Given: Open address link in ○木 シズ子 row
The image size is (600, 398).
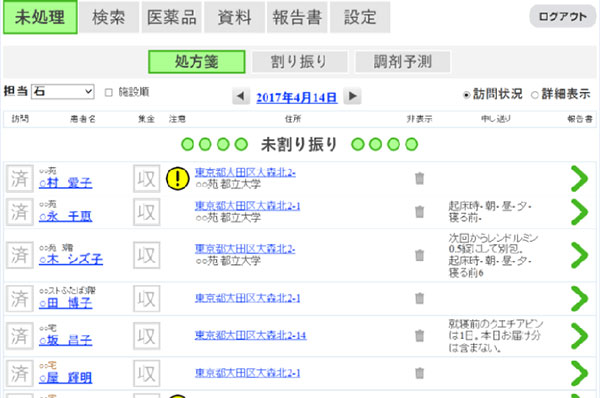Looking at the screenshot, I should (245, 249).
